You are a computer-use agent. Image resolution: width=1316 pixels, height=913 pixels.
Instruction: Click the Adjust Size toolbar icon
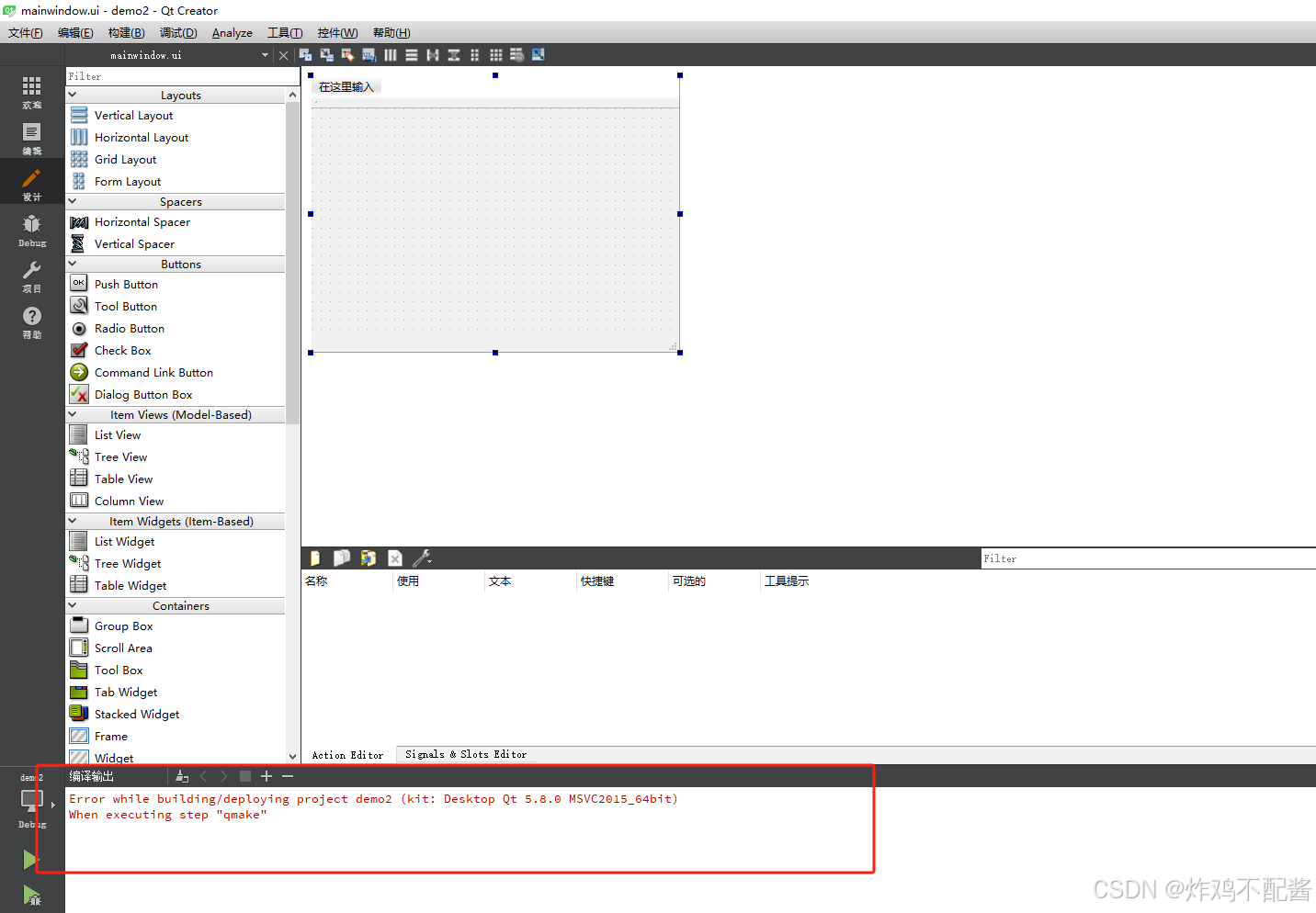(538, 54)
